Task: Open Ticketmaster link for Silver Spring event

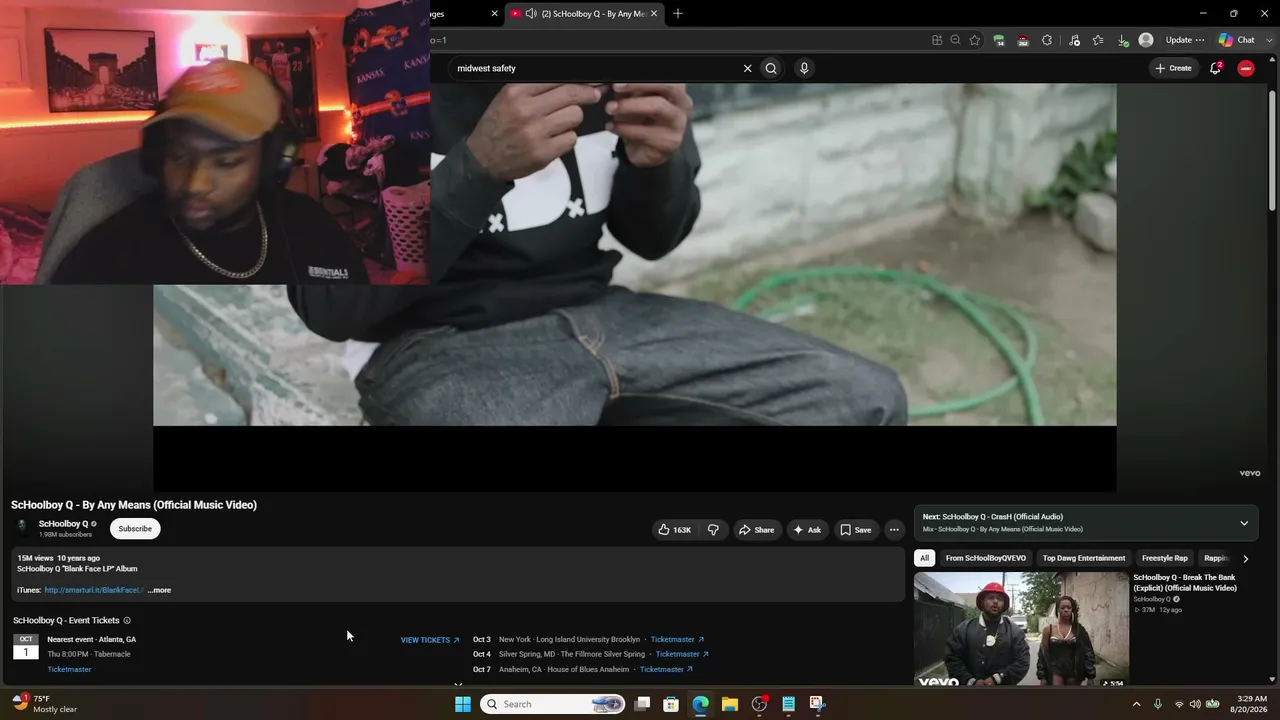Action: [x=682, y=654]
